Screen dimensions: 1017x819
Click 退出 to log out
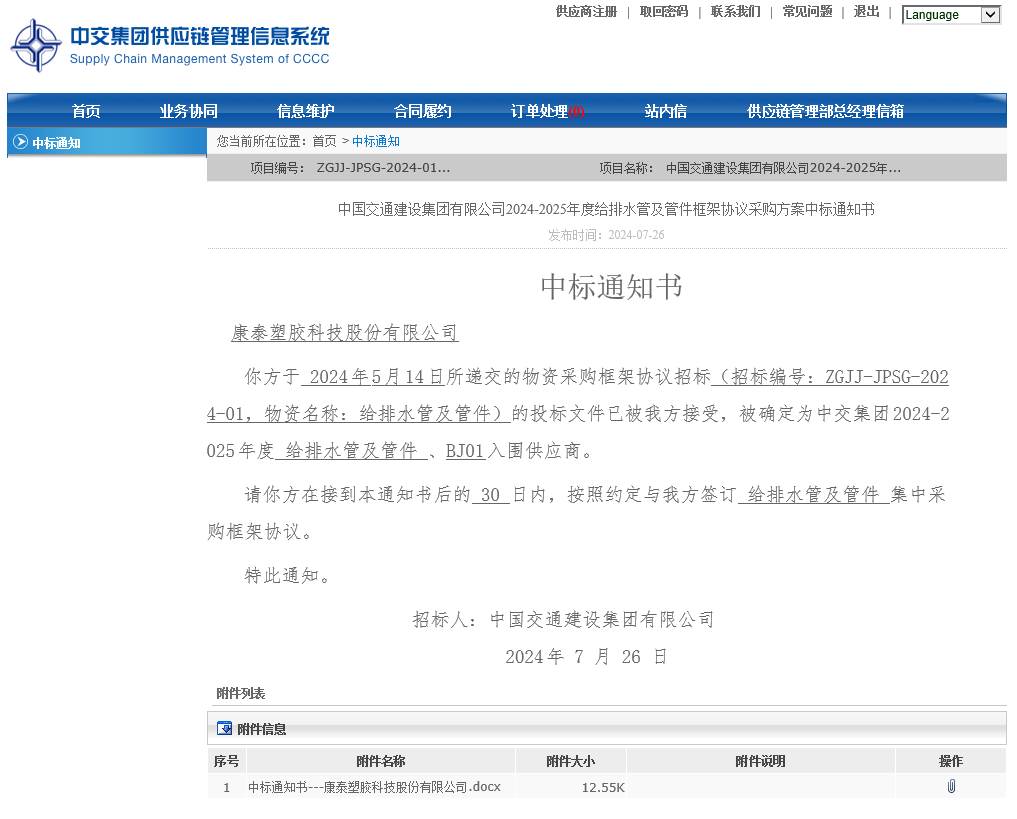866,12
